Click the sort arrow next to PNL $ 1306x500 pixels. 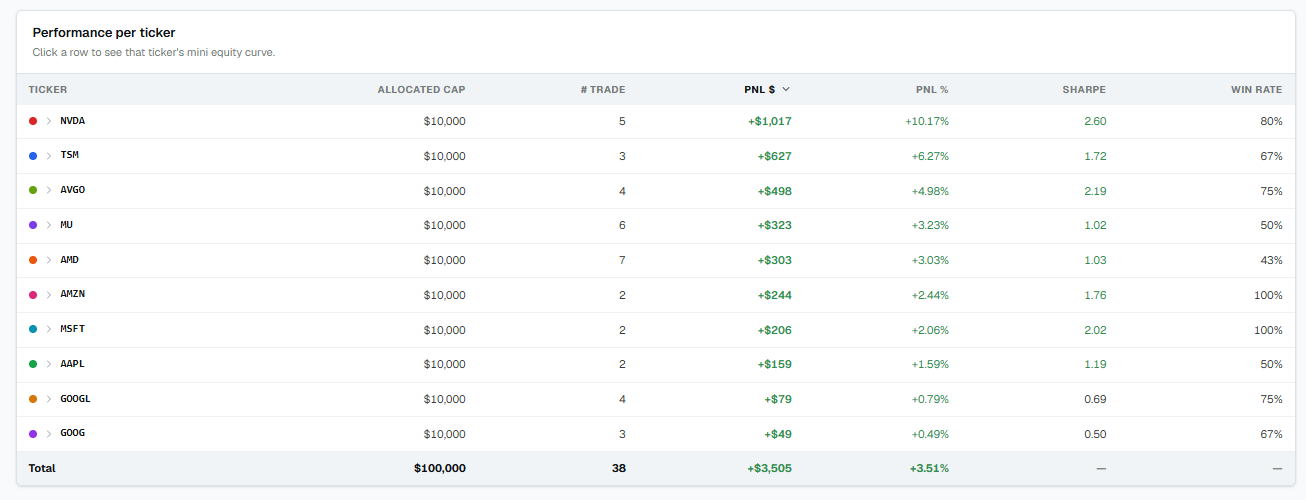coord(786,89)
